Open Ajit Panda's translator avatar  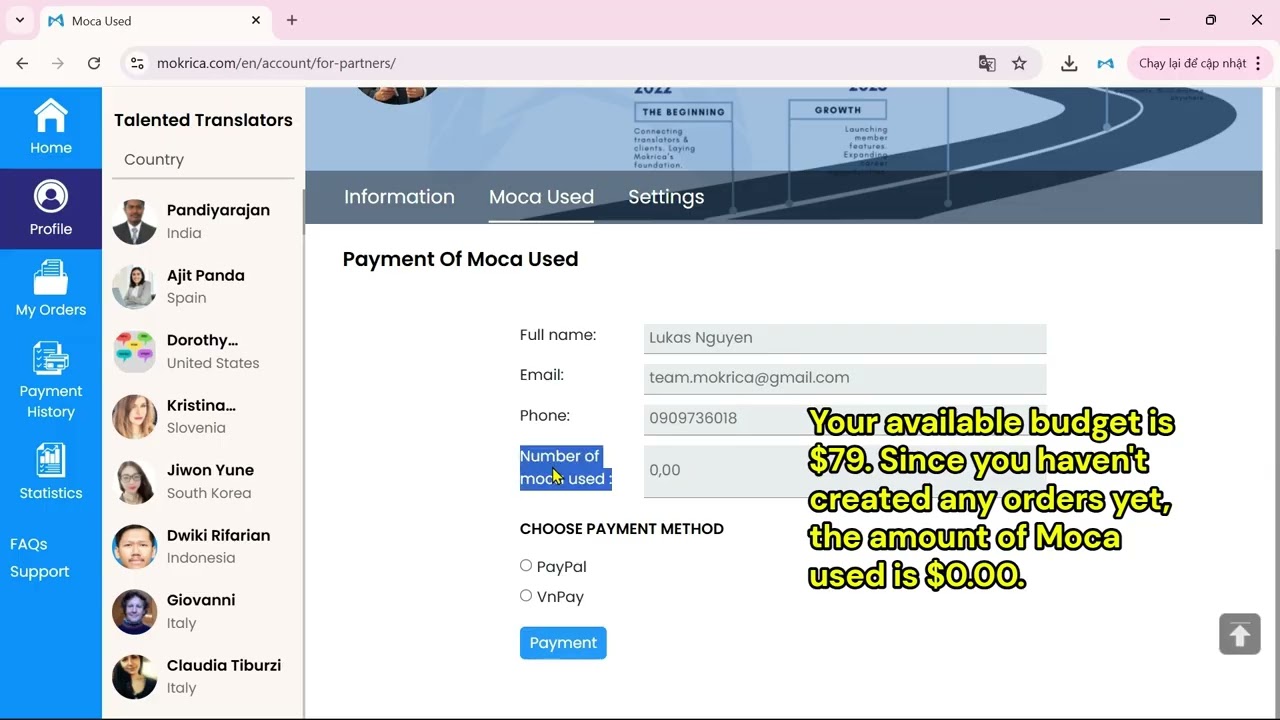(x=134, y=287)
